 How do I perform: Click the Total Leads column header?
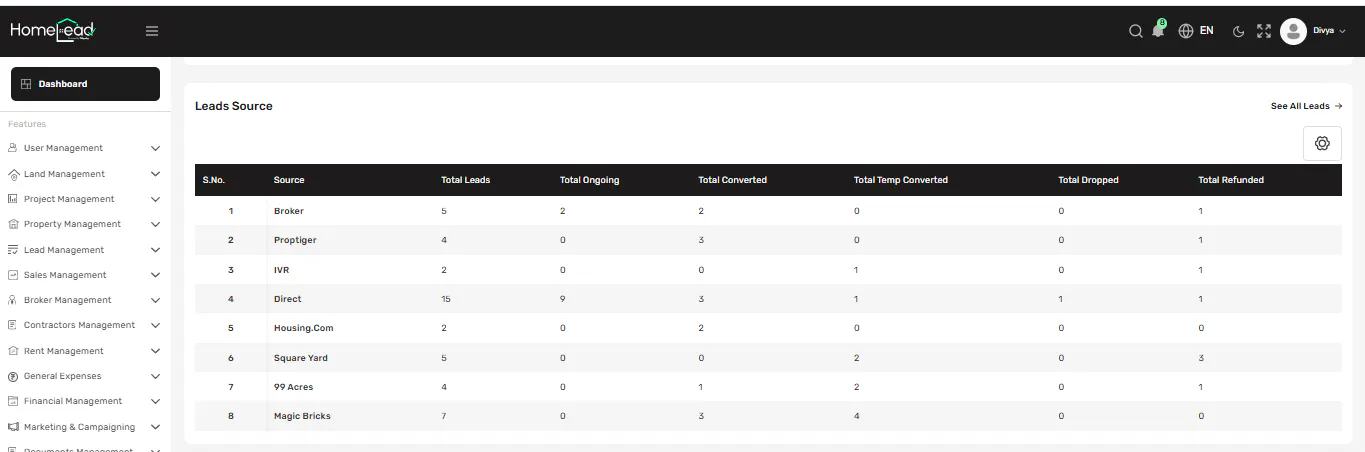click(x=466, y=180)
